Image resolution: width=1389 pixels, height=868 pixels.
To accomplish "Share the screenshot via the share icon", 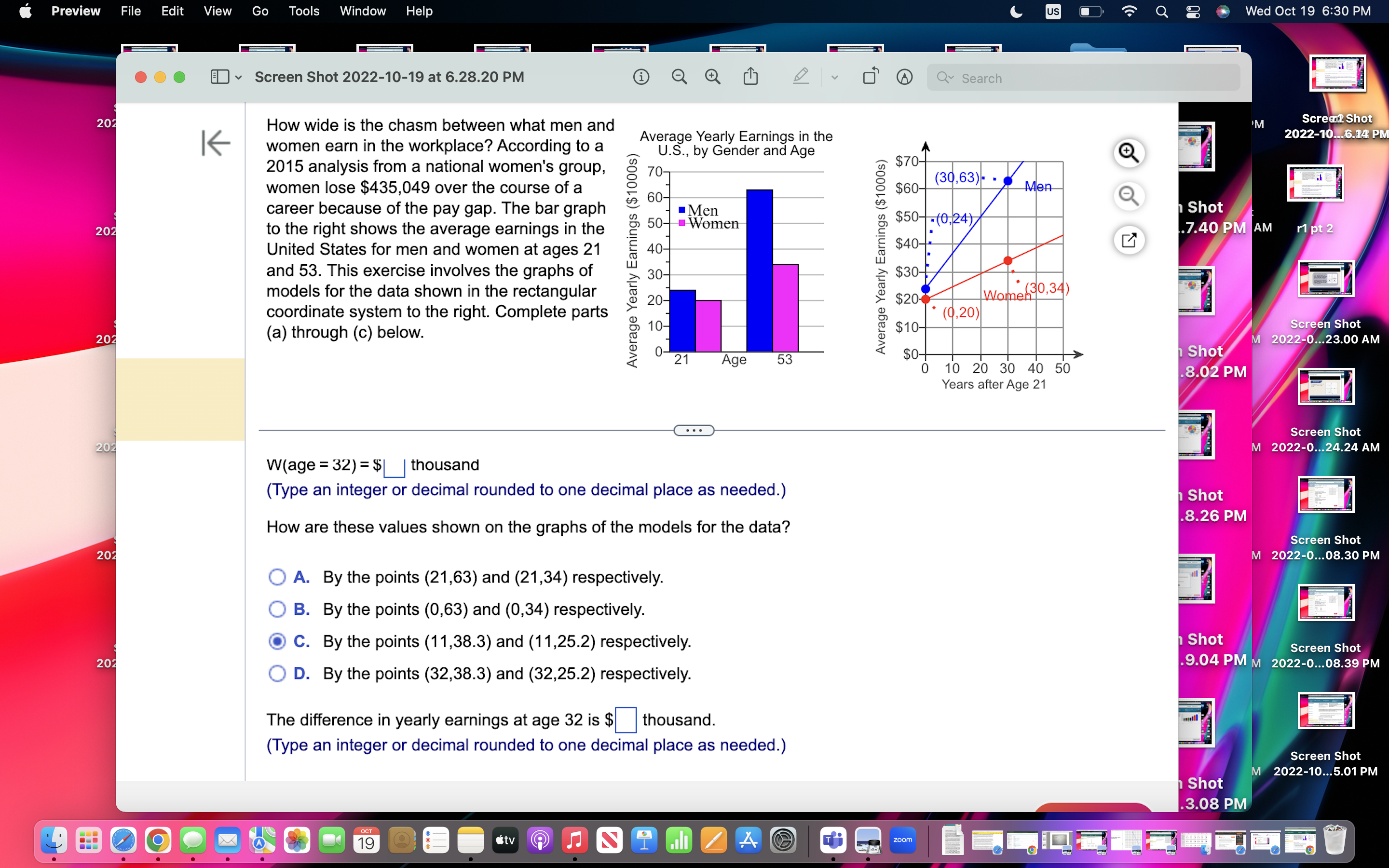I will tap(751, 77).
